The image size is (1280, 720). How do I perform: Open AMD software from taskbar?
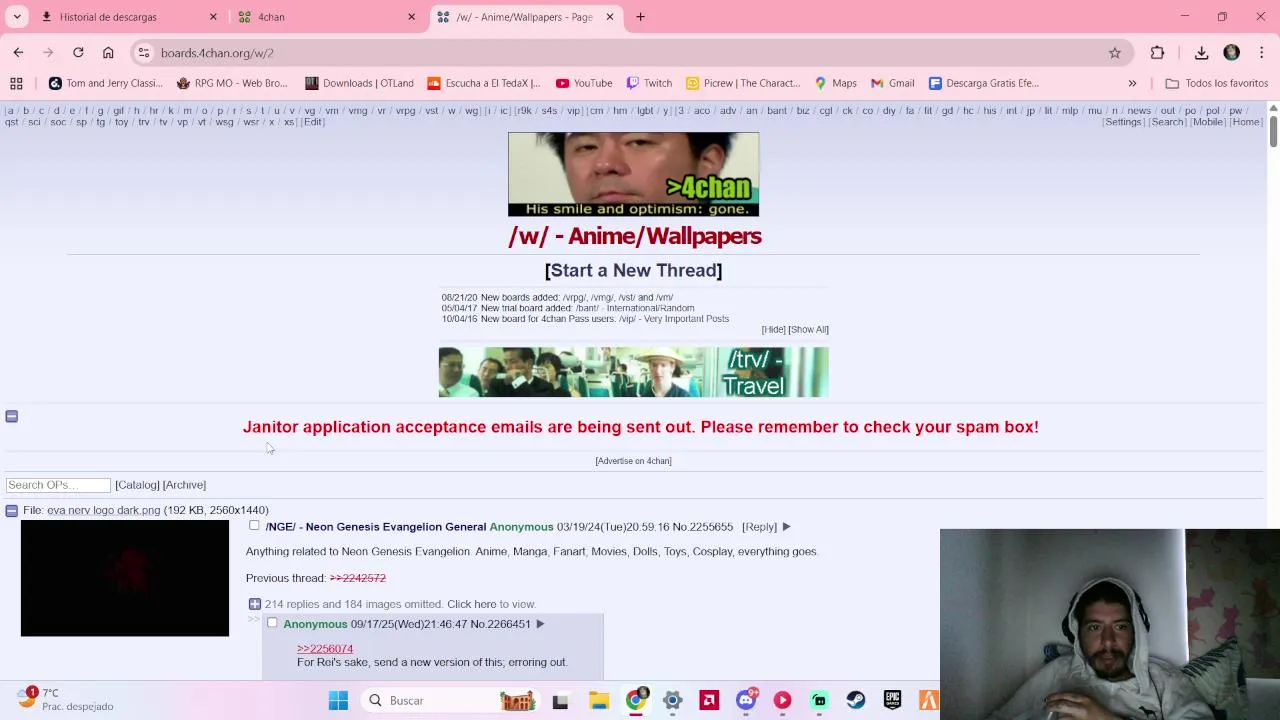click(x=709, y=701)
